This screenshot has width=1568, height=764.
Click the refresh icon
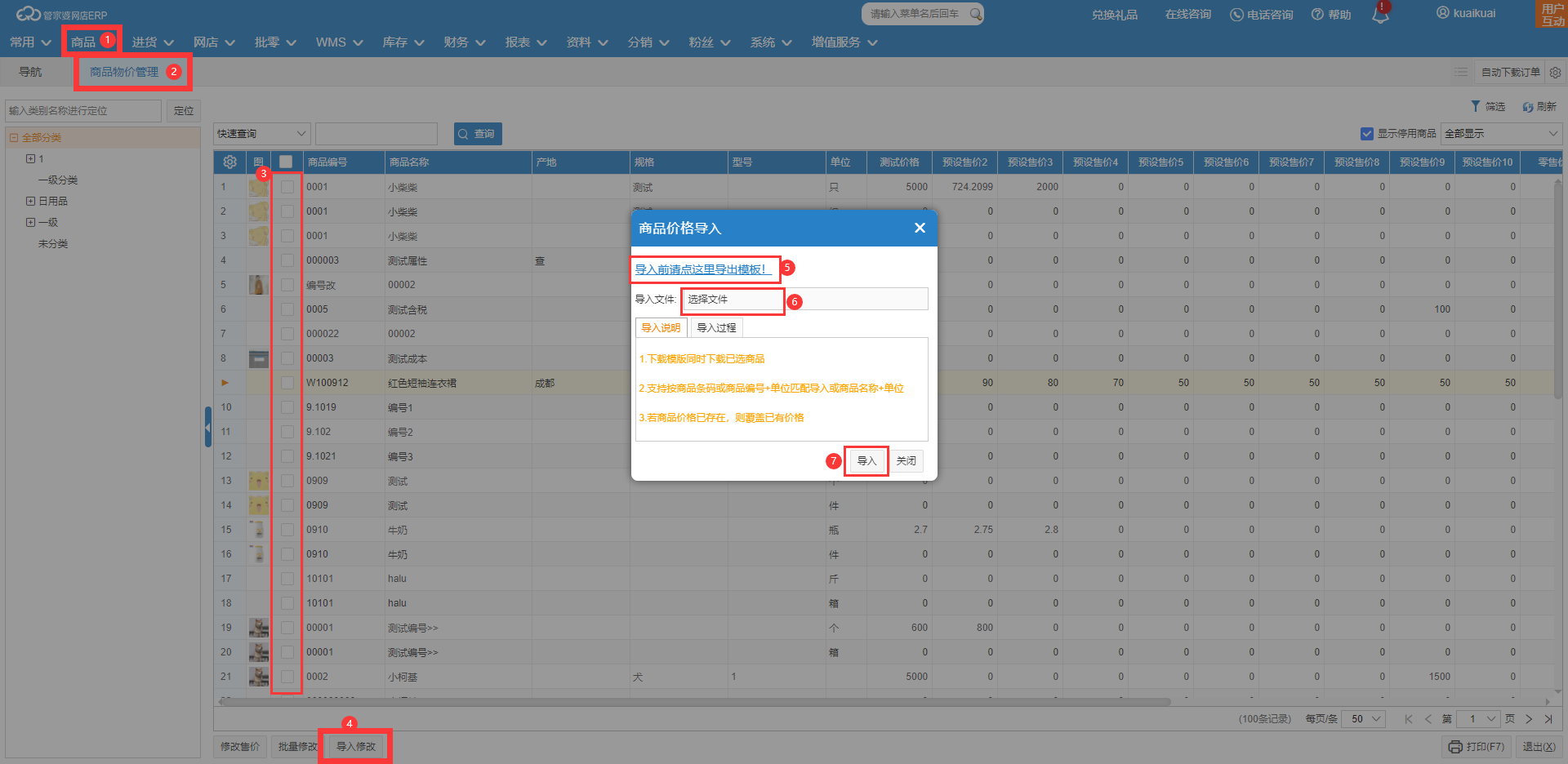pyautogui.click(x=1527, y=107)
